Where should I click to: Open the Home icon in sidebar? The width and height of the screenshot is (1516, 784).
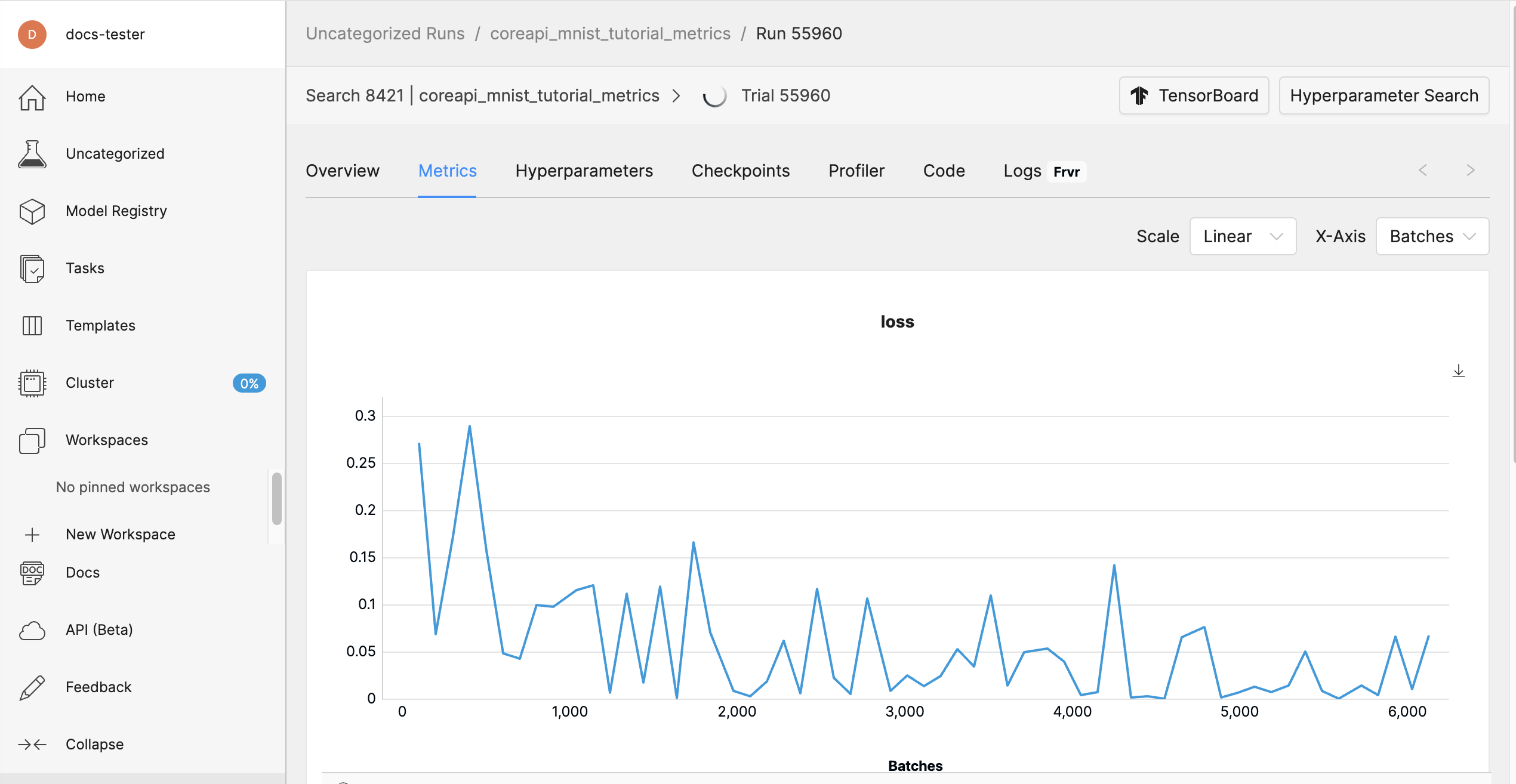click(32, 97)
